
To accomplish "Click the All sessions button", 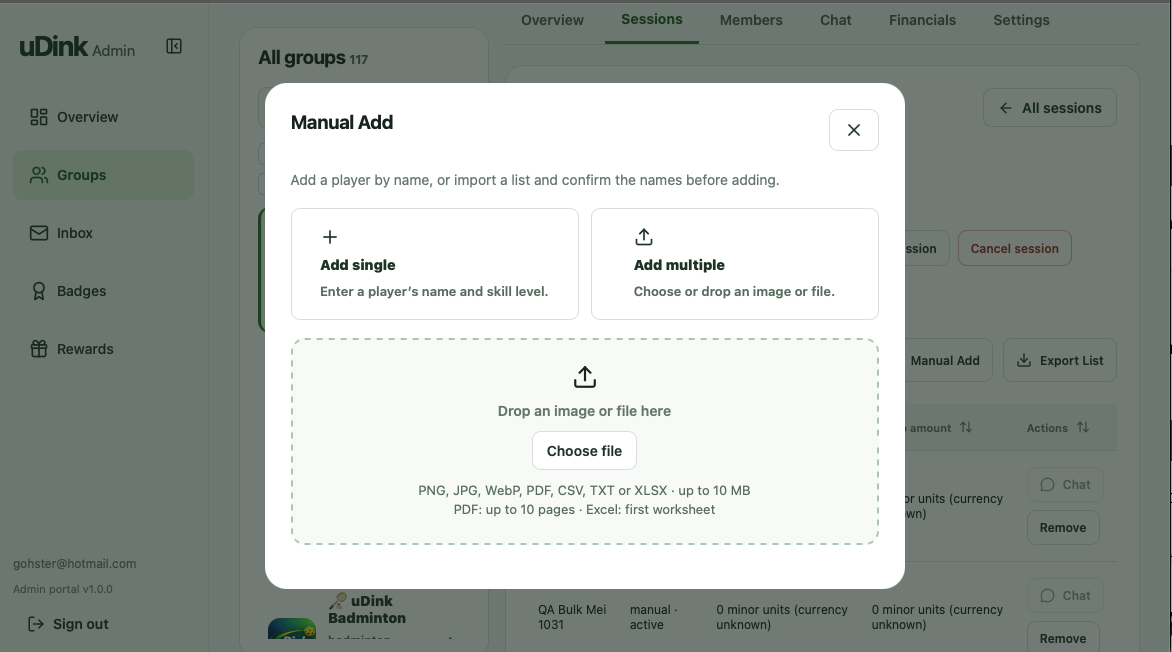I will coord(1049,108).
